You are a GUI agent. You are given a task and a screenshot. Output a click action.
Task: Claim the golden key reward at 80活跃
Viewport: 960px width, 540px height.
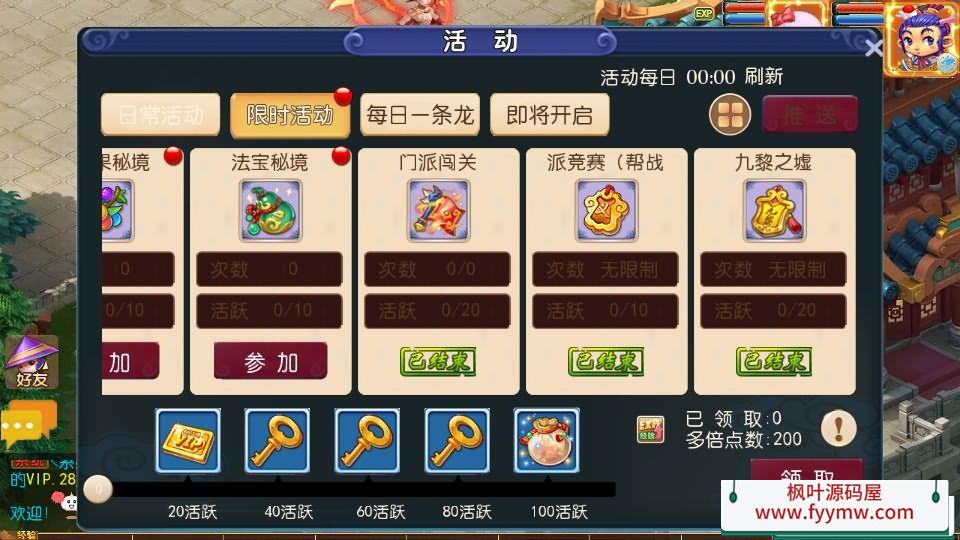[457, 441]
